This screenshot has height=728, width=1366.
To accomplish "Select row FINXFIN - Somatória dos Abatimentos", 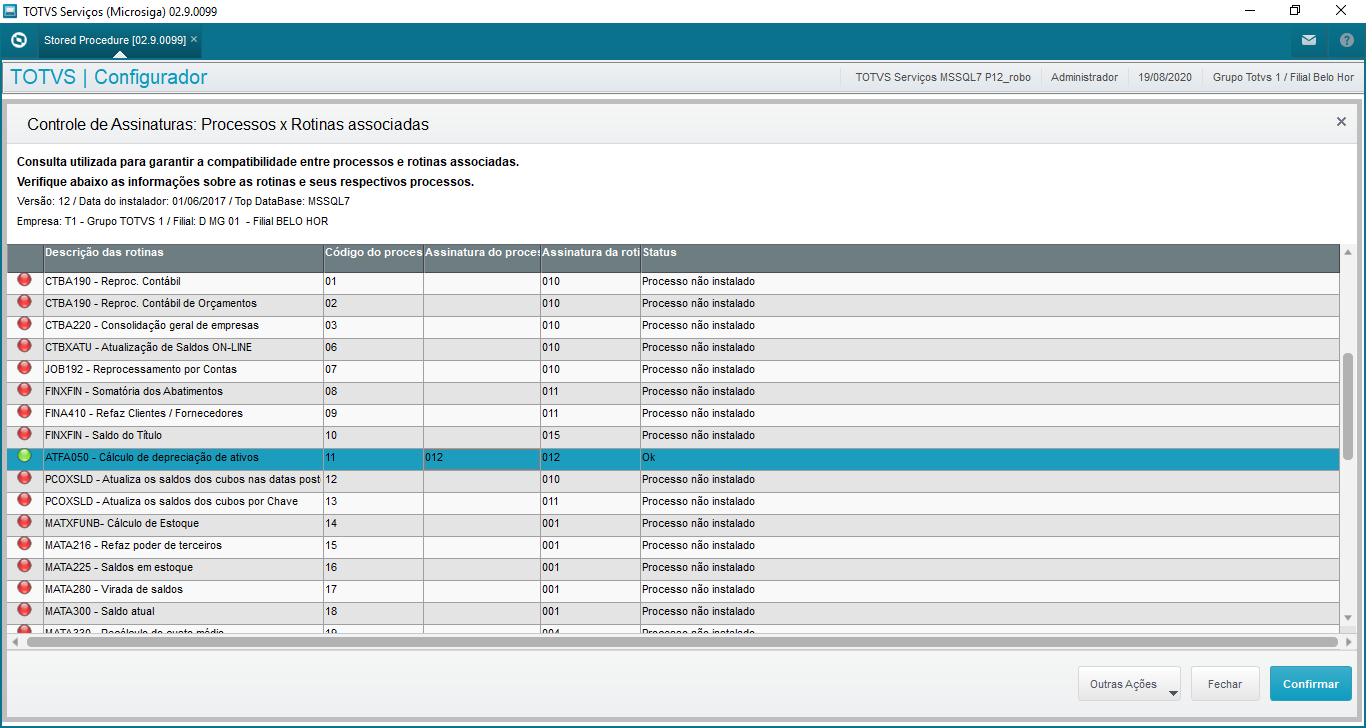I will pos(673,392).
